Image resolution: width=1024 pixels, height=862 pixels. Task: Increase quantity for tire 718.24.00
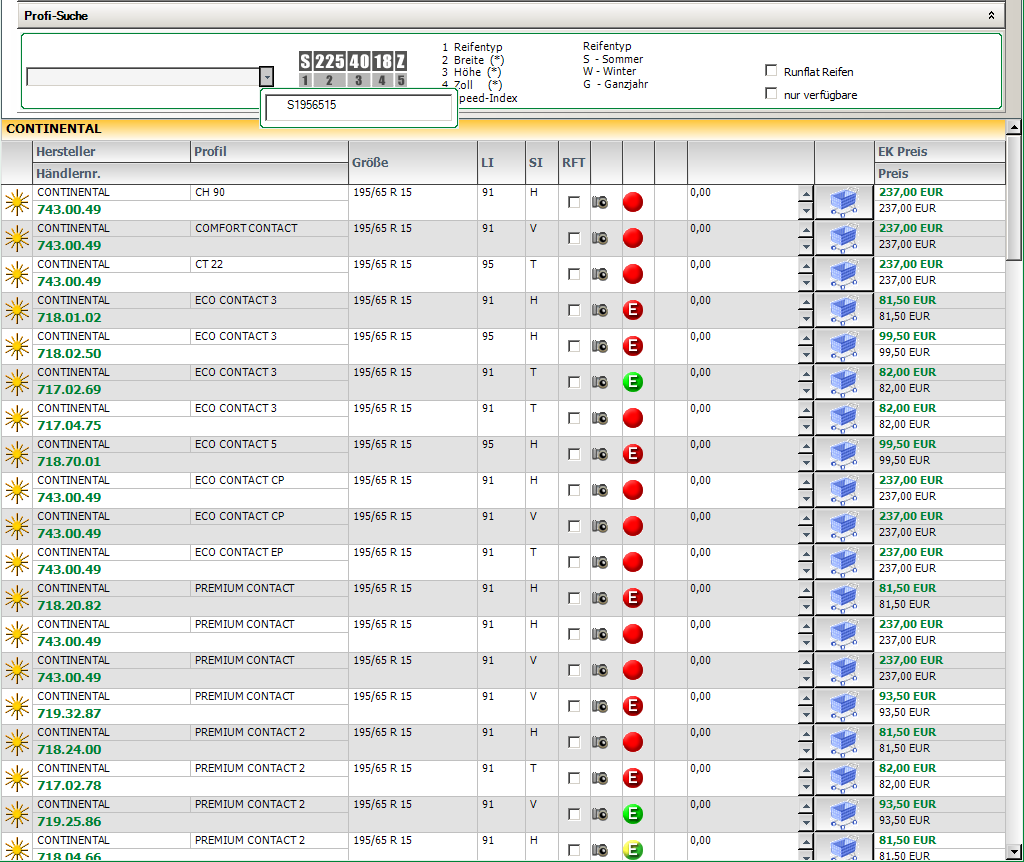click(806, 734)
